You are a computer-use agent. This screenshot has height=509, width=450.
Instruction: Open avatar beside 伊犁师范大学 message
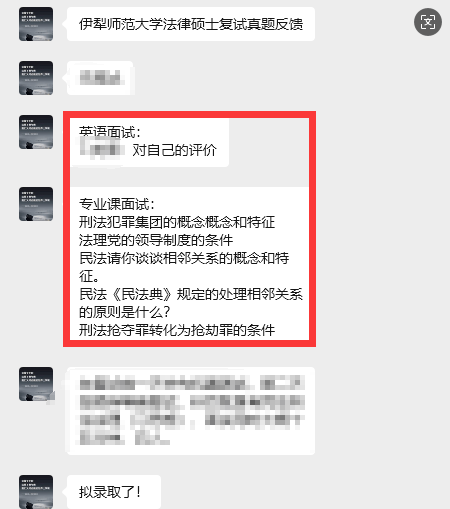point(36,24)
